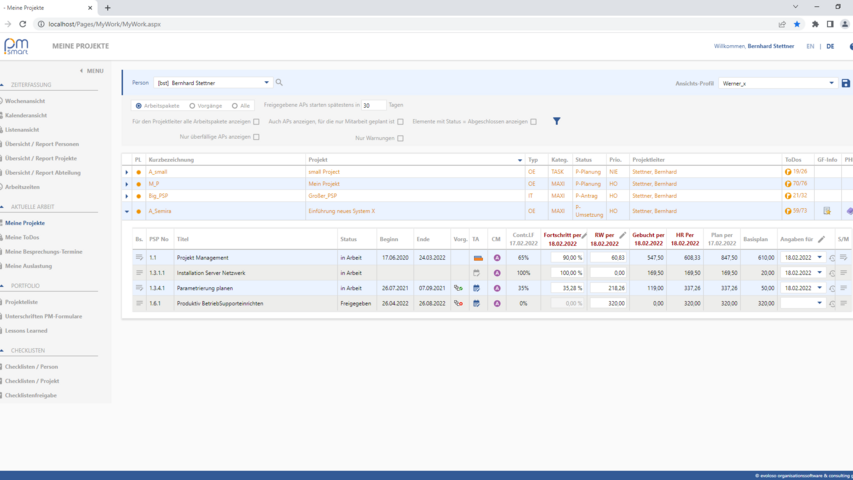Viewport: 853px width, 480px height.
Task: Click the Fortschritt field for Projekt Management
Action: coord(567,258)
